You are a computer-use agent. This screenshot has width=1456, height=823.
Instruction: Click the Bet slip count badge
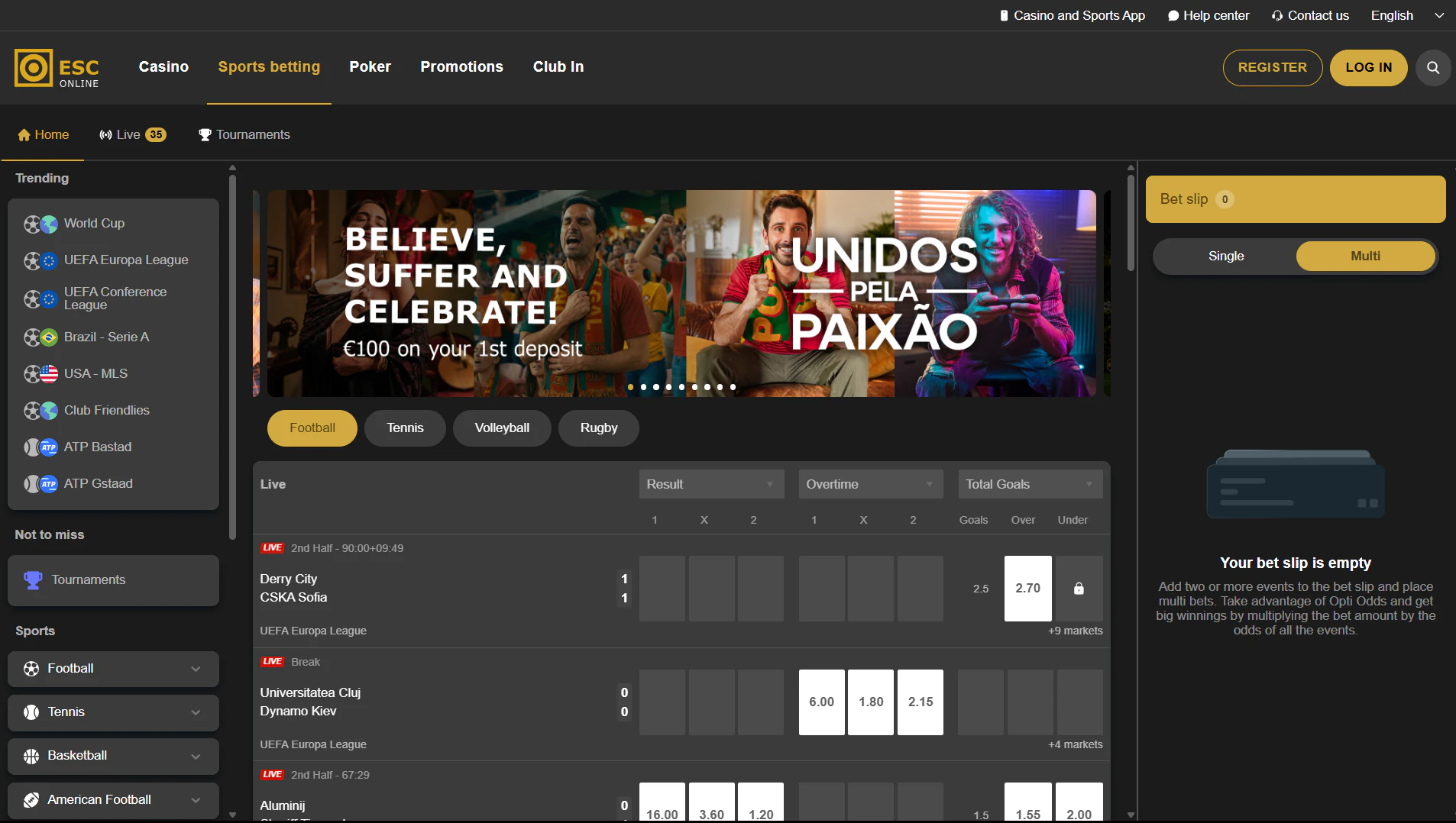tap(1225, 199)
